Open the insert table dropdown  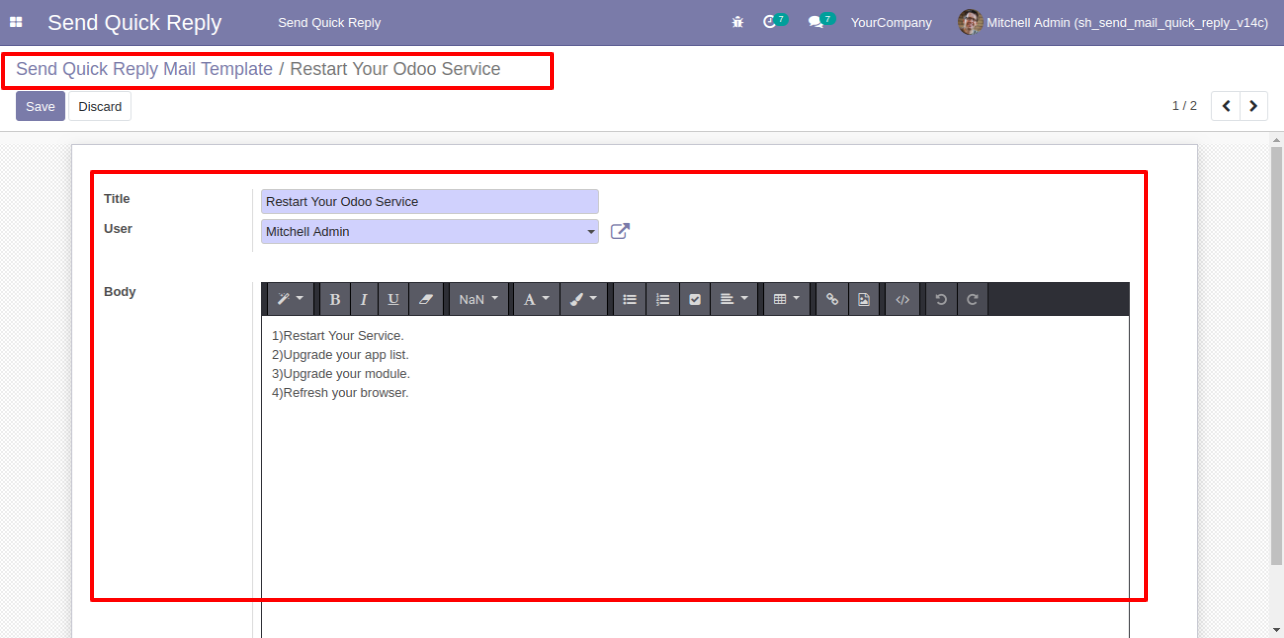tap(787, 299)
